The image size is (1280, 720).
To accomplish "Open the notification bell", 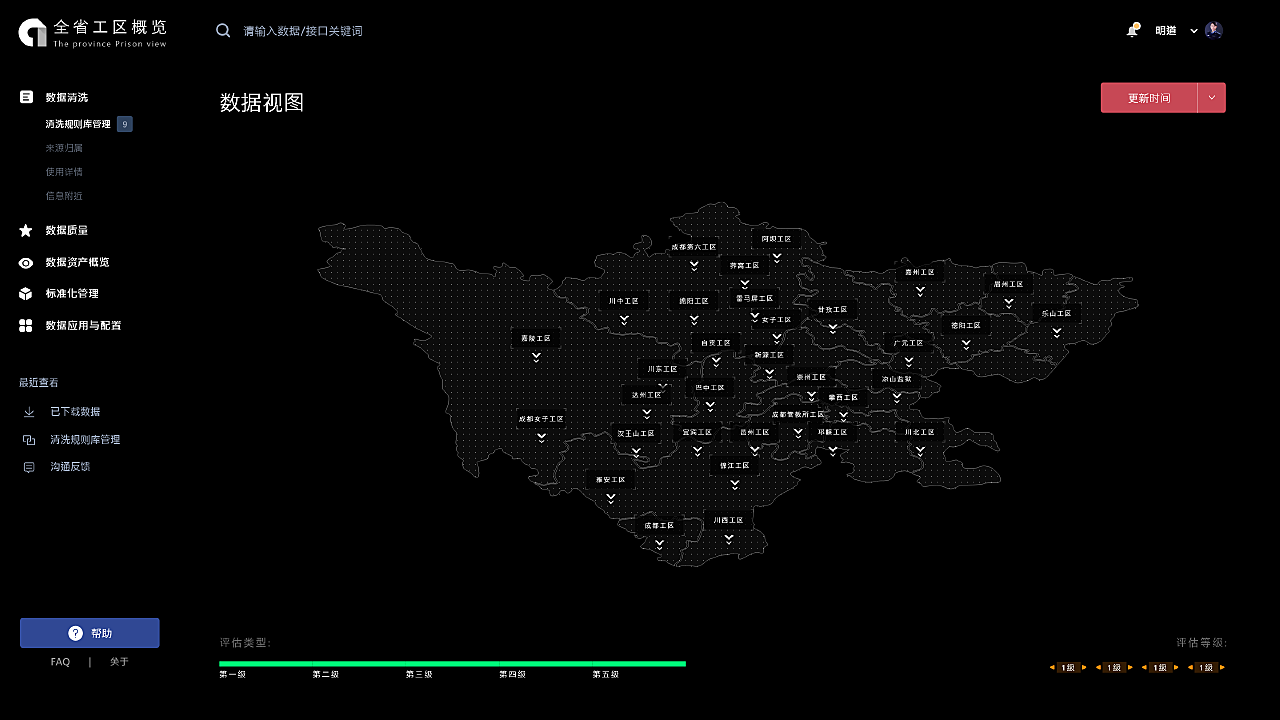I will pos(1132,30).
